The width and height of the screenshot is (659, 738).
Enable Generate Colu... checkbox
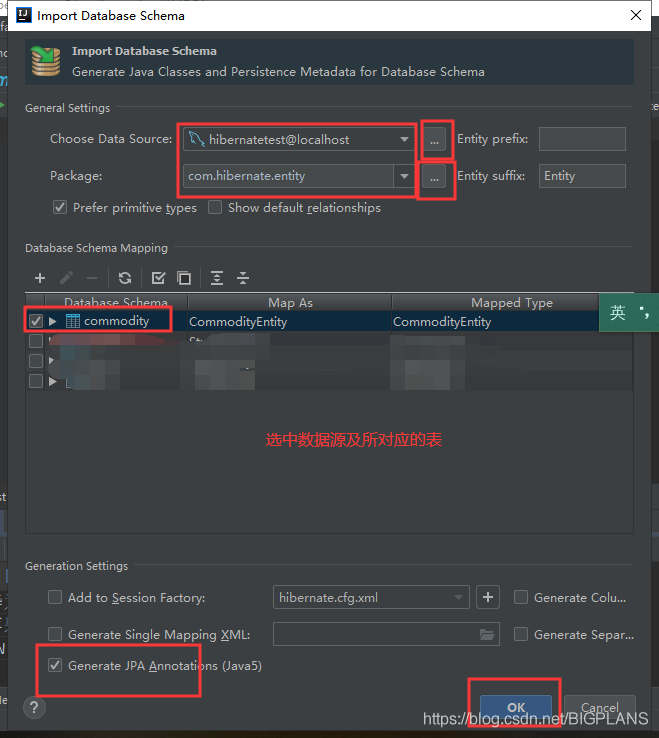click(x=521, y=597)
